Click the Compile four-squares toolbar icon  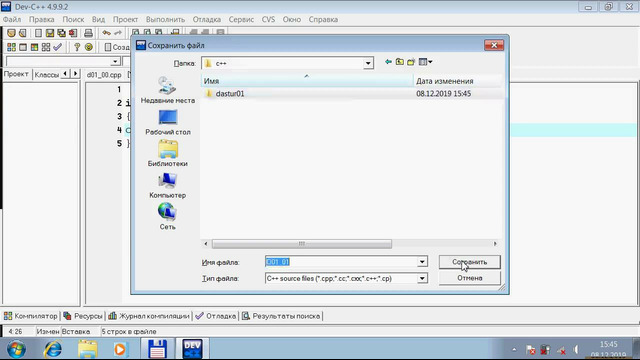[x=11, y=47]
